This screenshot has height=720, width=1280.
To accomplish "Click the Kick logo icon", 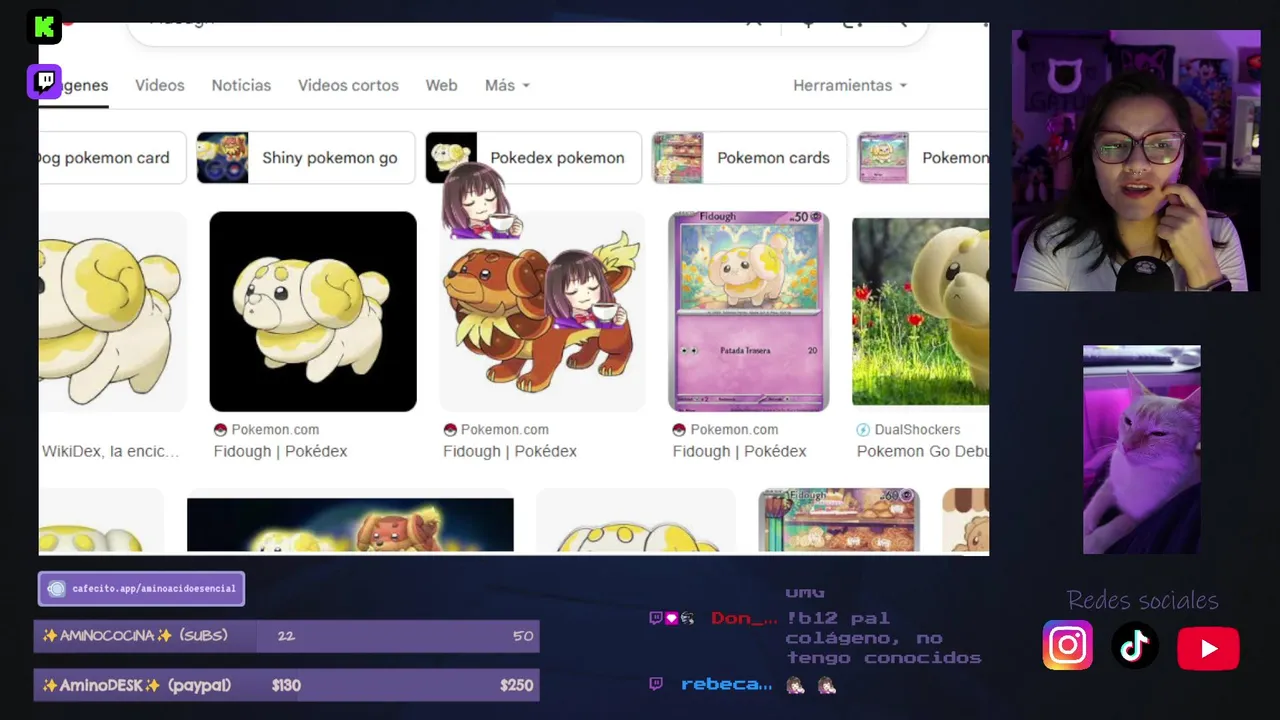I will [44, 27].
